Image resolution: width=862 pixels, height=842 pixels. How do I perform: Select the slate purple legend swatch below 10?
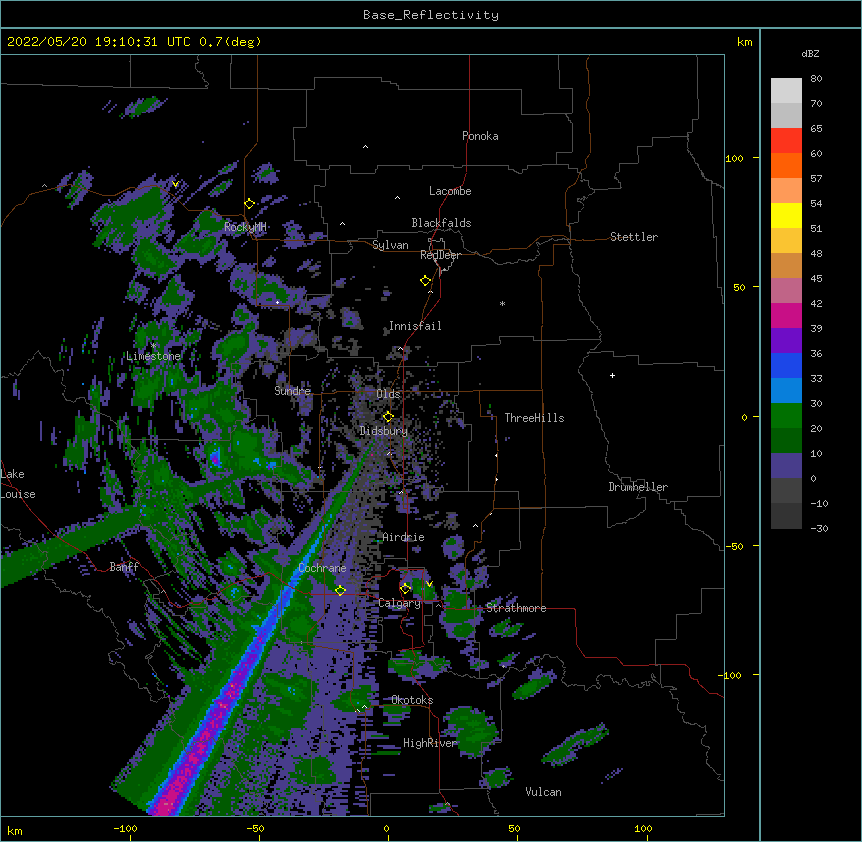click(x=786, y=466)
